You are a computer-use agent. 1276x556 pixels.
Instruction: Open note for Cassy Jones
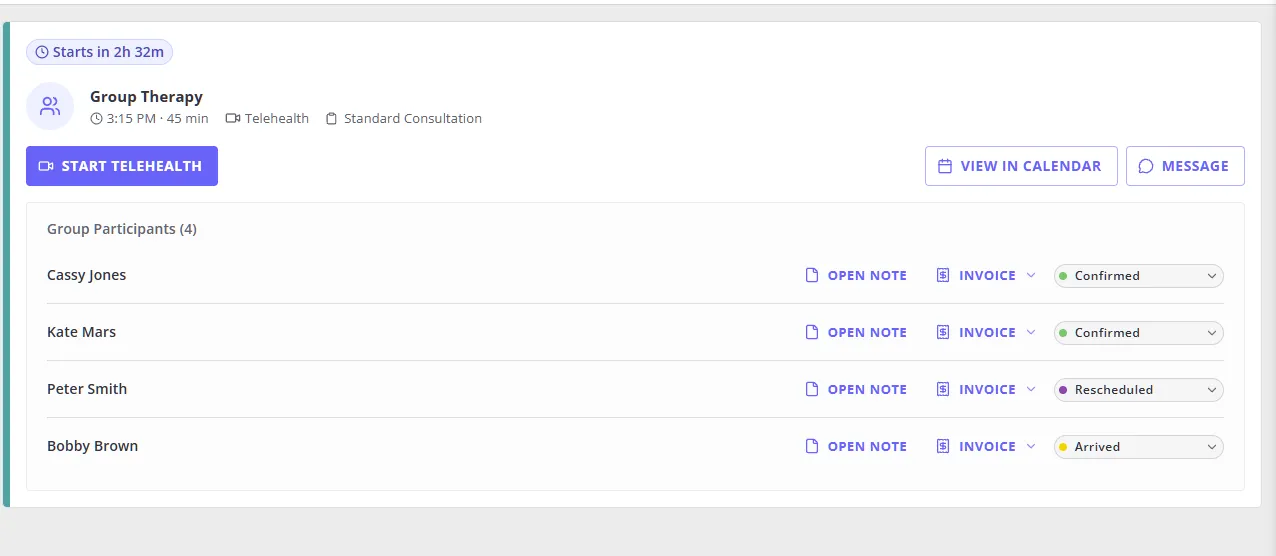tap(857, 276)
